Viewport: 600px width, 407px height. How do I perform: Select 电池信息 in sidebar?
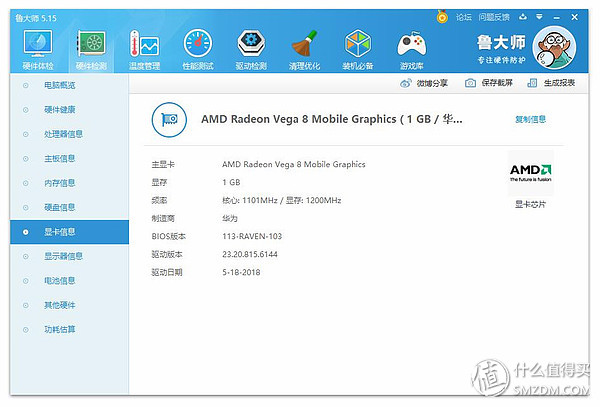coord(59,281)
